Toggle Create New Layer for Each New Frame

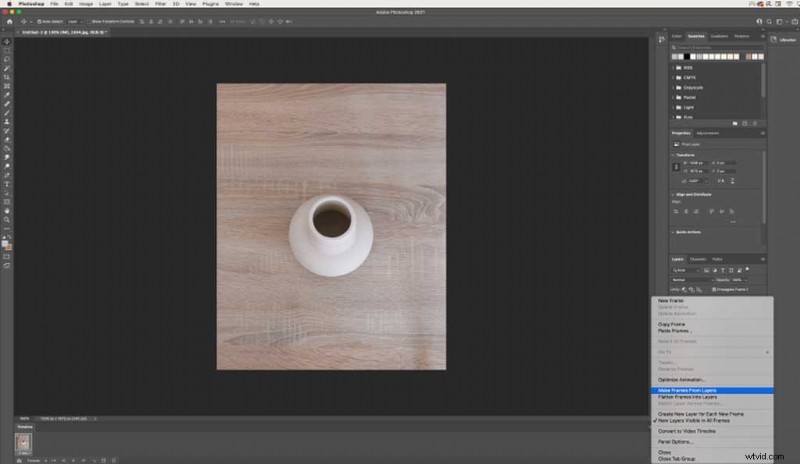(701, 414)
